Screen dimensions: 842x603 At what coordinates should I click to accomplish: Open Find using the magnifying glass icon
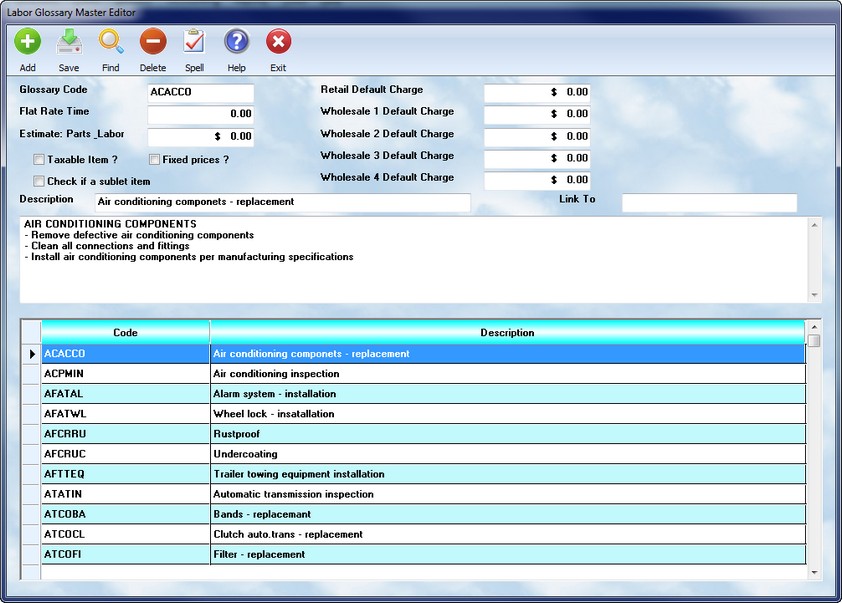coord(110,42)
